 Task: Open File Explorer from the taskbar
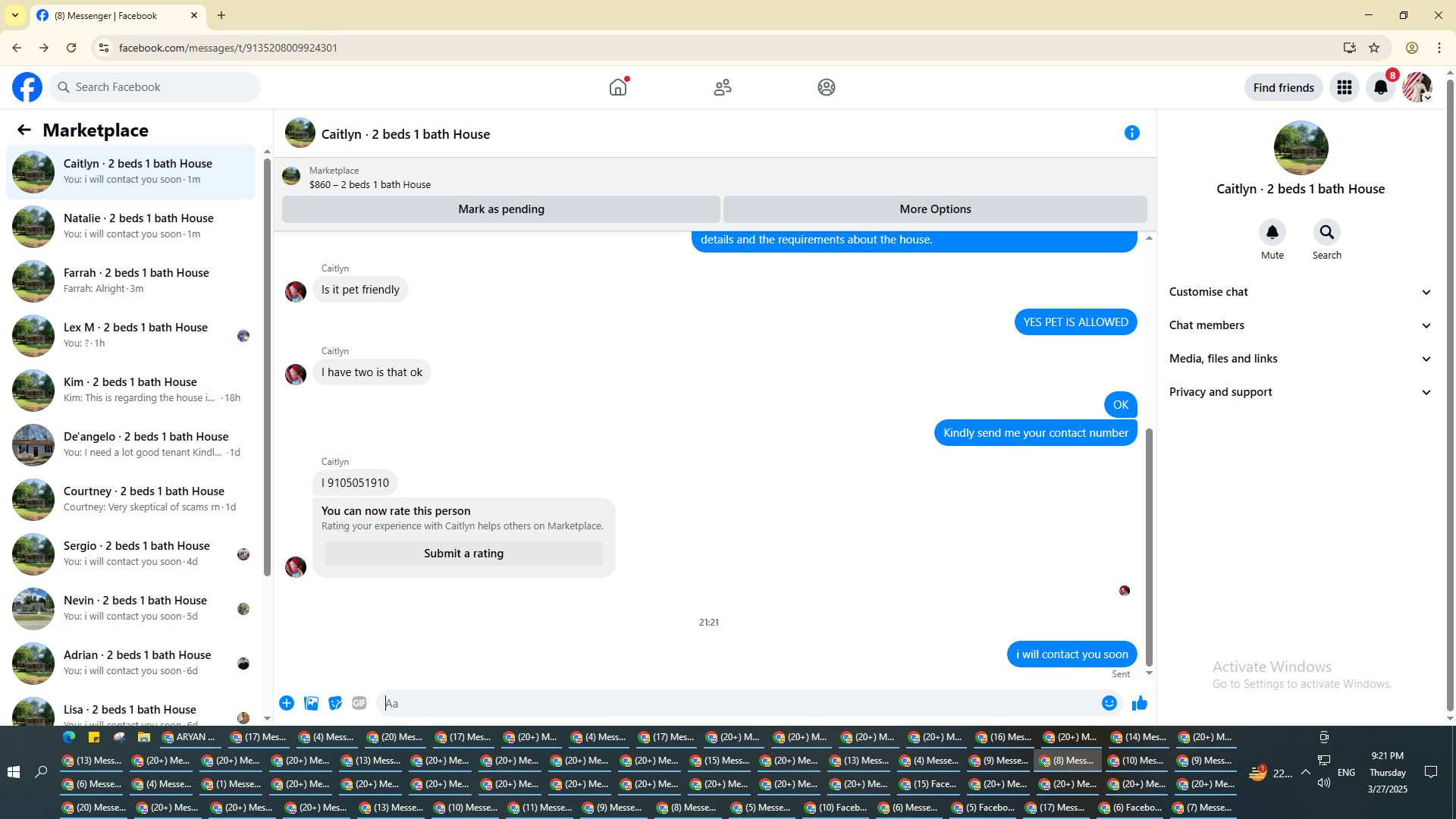(x=143, y=737)
